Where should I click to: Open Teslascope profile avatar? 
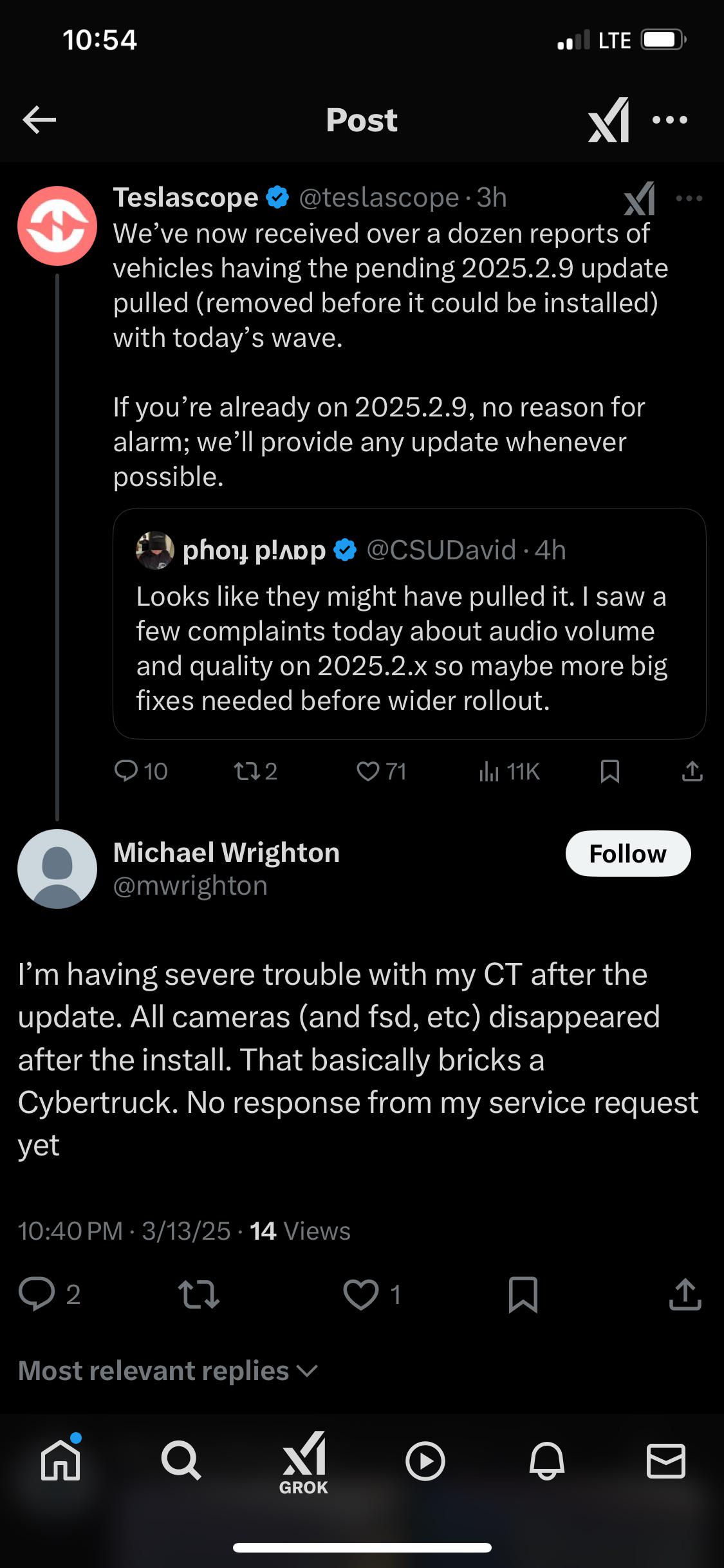tap(57, 226)
